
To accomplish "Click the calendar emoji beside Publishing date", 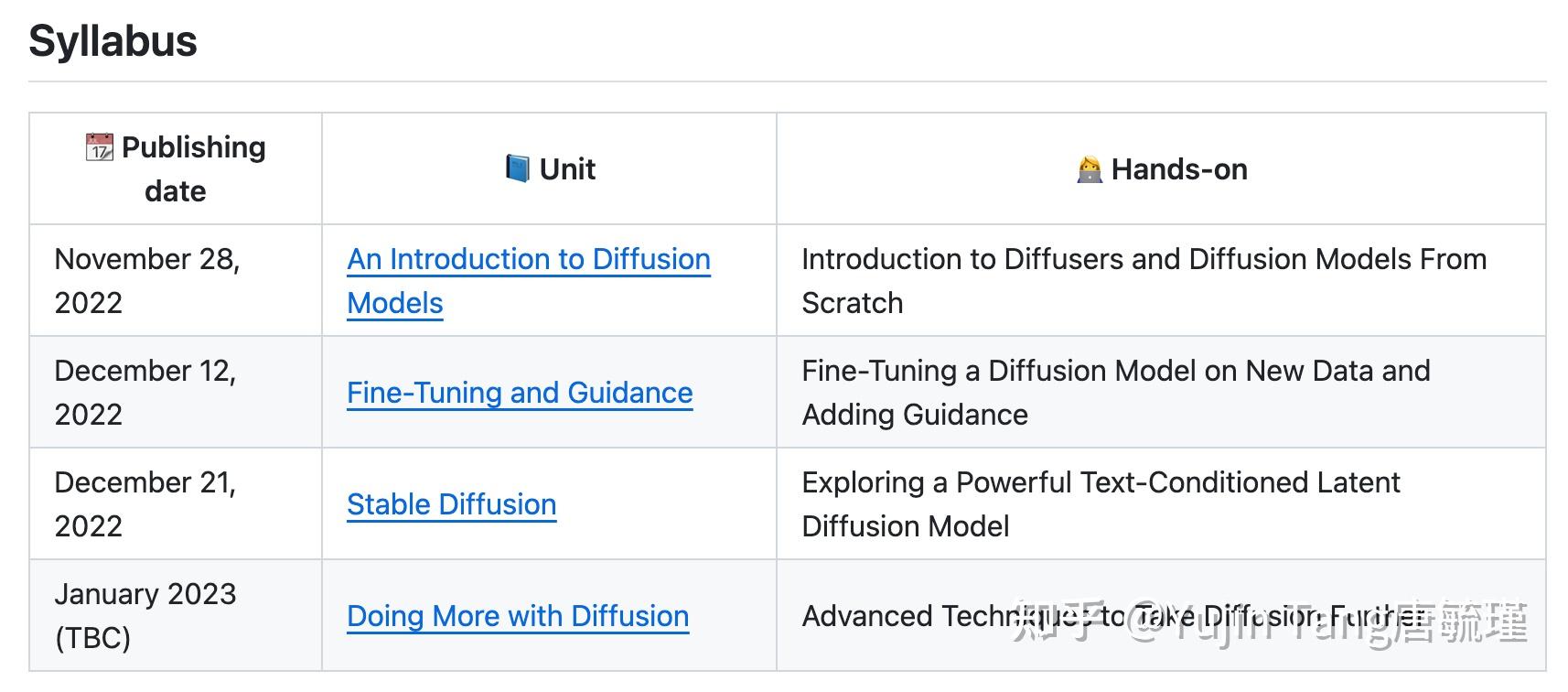I will click(x=99, y=147).
